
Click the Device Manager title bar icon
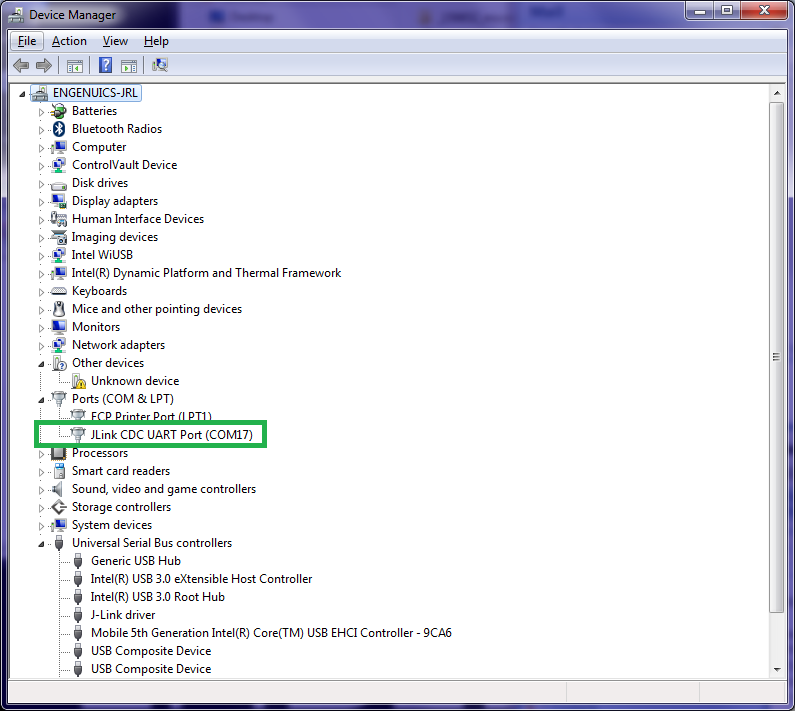pyautogui.click(x=16, y=16)
